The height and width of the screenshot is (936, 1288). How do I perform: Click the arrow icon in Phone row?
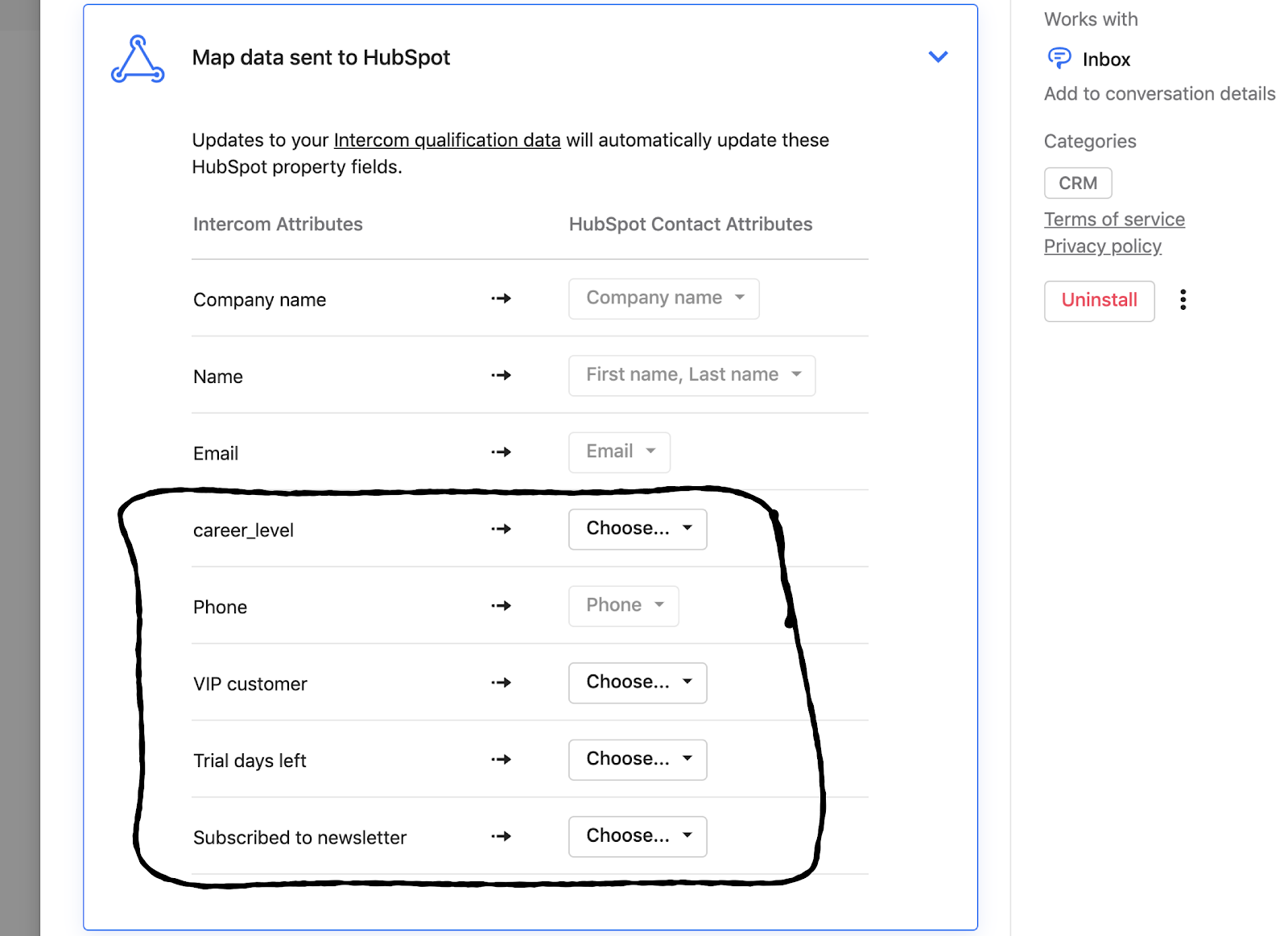click(502, 606)
